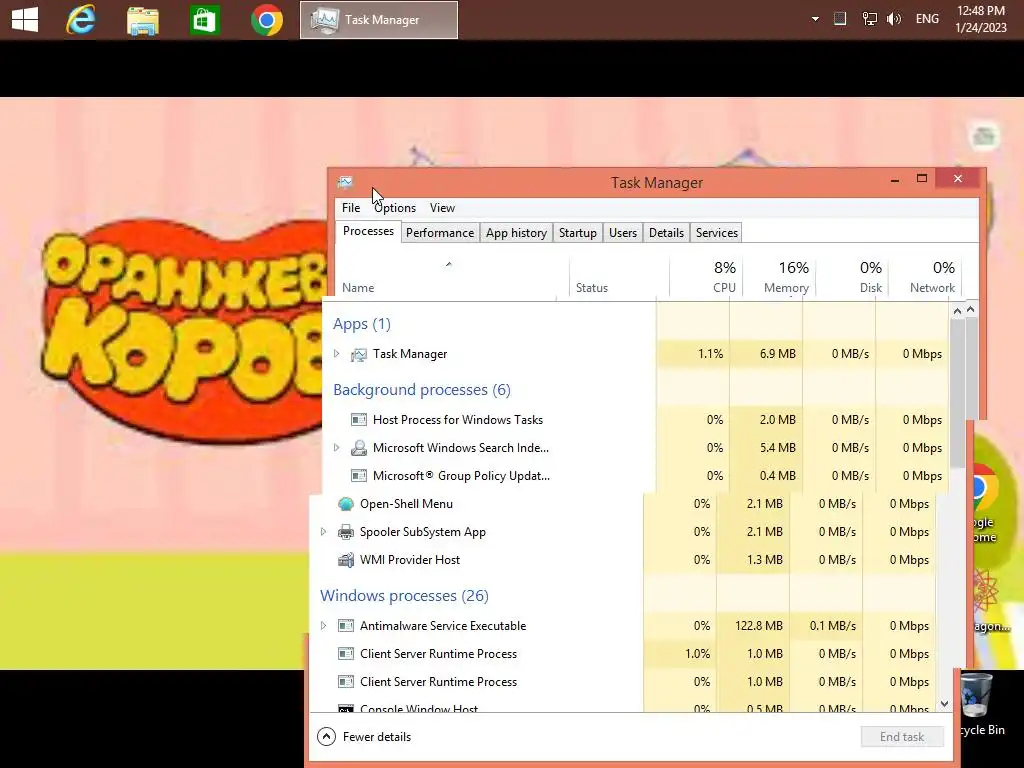Open the Windows Start button

[x=25, y=19]
